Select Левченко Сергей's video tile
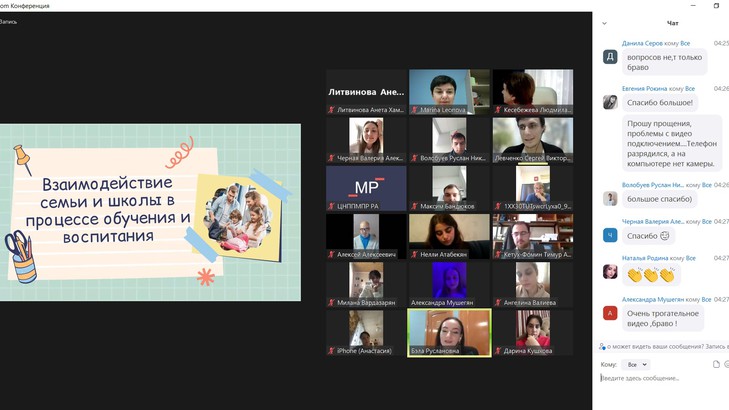 (533, 140)
